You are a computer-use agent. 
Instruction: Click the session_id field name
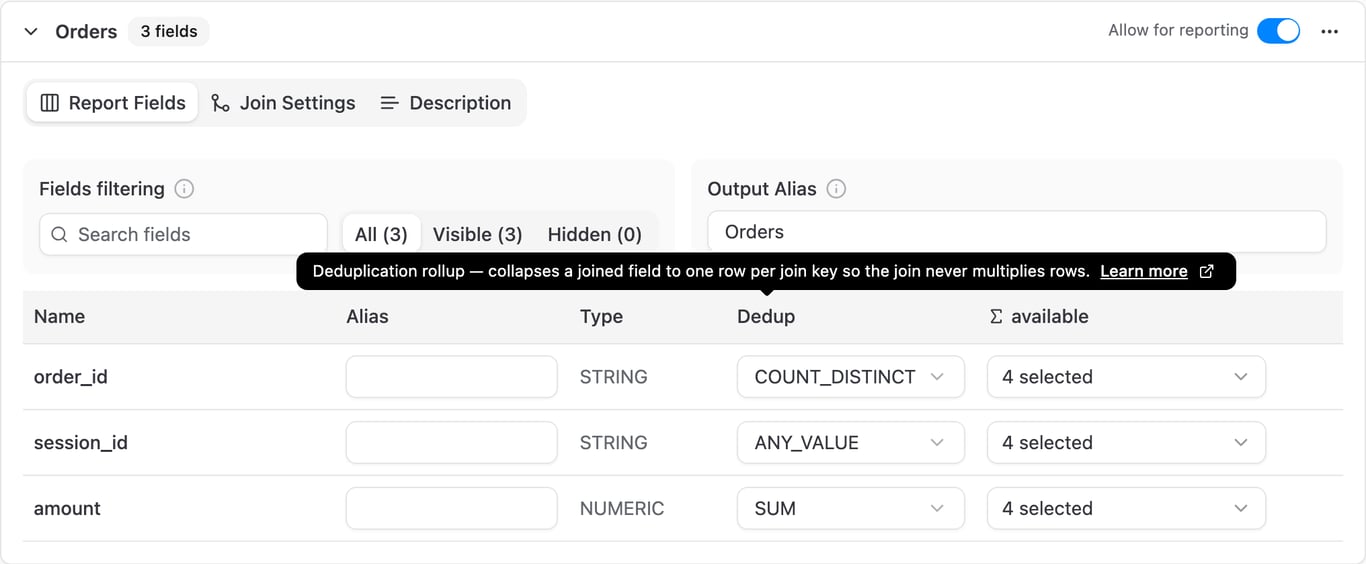[x=81, y=443]
